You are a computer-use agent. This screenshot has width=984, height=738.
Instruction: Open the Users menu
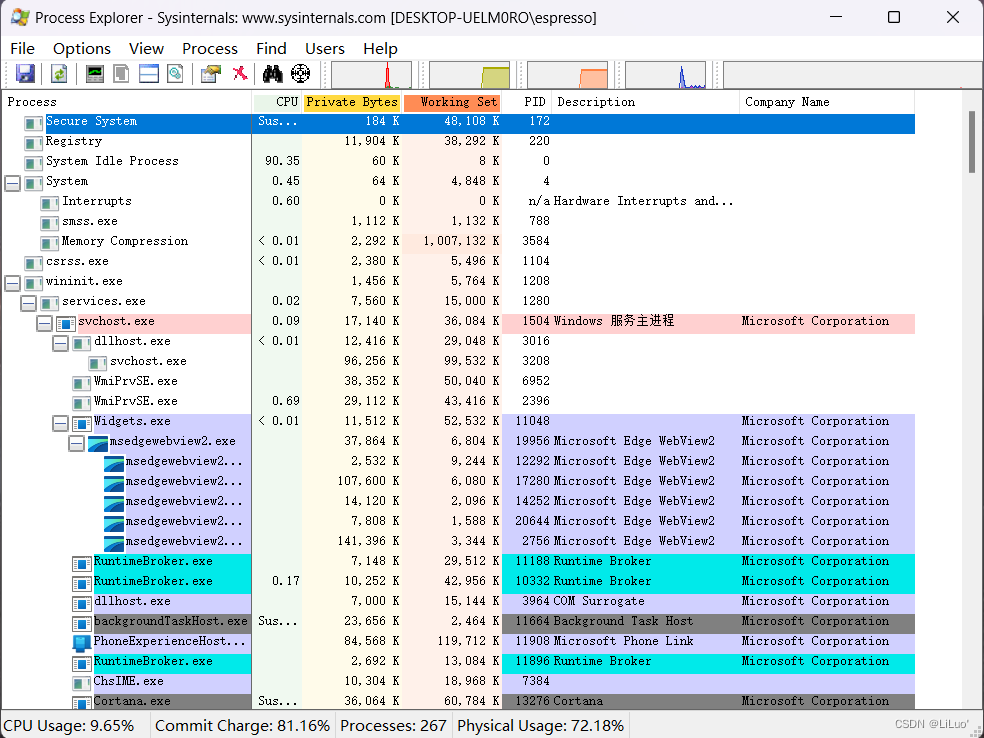click(324, 48)
